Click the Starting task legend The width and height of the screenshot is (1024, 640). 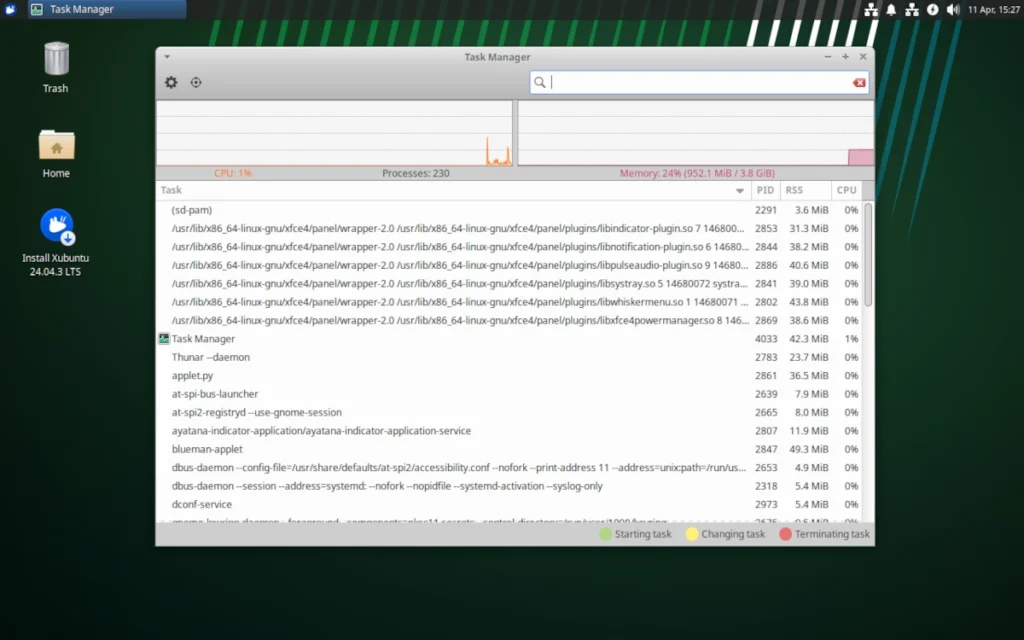635,534
